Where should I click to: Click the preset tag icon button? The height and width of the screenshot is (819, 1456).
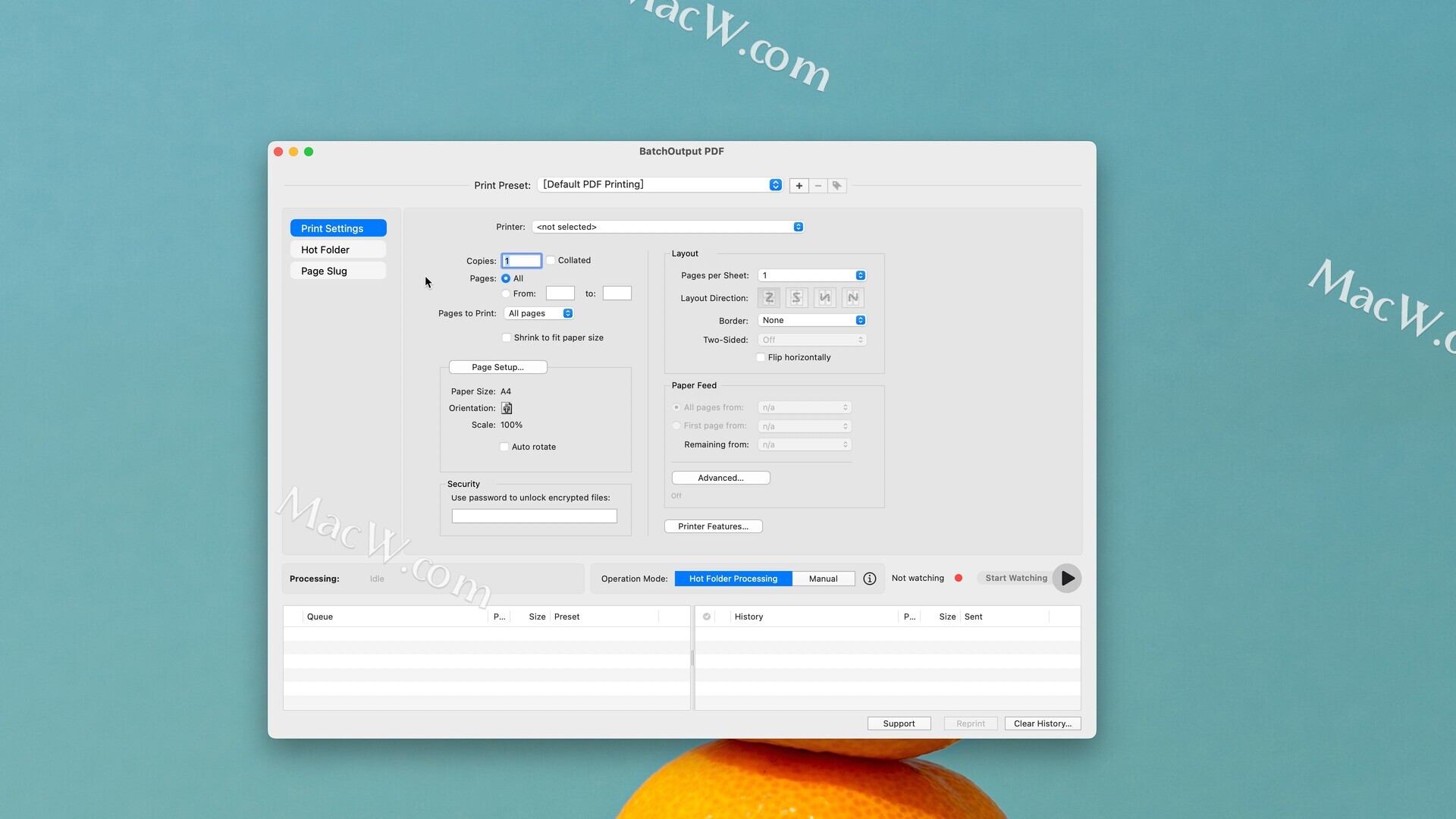[837, 186]
